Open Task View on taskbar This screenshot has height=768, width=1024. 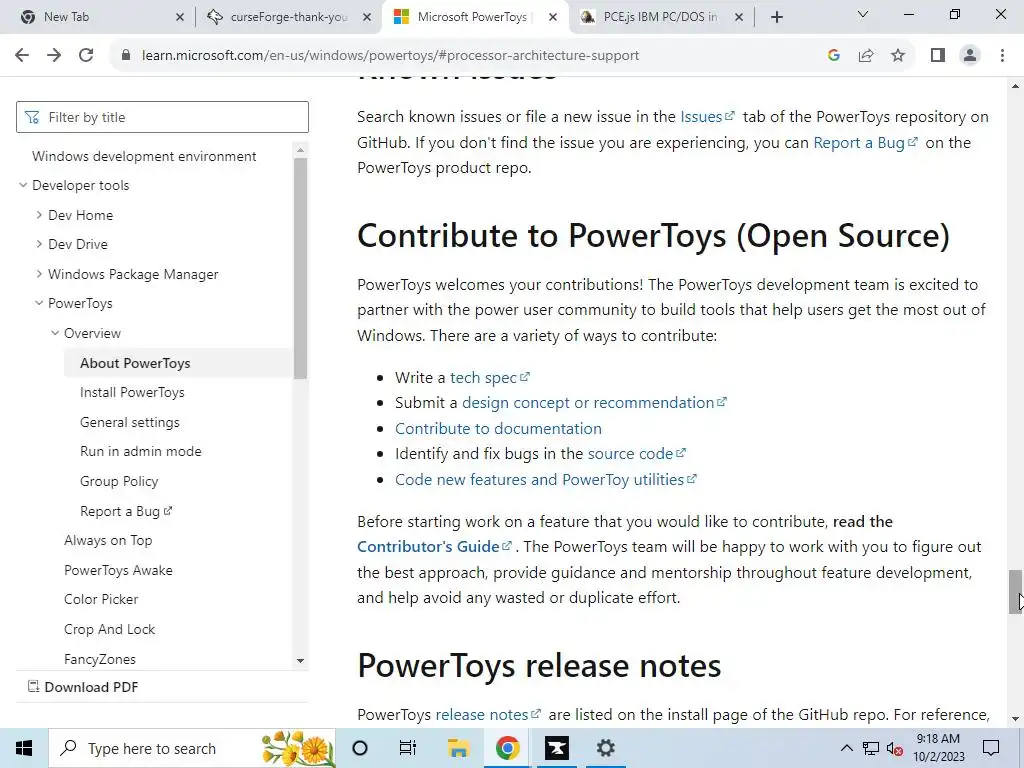tap(408, 748)
